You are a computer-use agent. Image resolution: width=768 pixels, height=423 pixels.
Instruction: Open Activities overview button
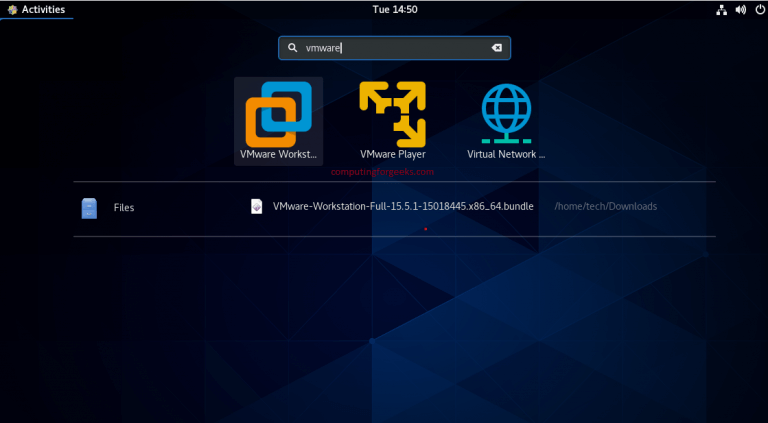click(37, 9)
